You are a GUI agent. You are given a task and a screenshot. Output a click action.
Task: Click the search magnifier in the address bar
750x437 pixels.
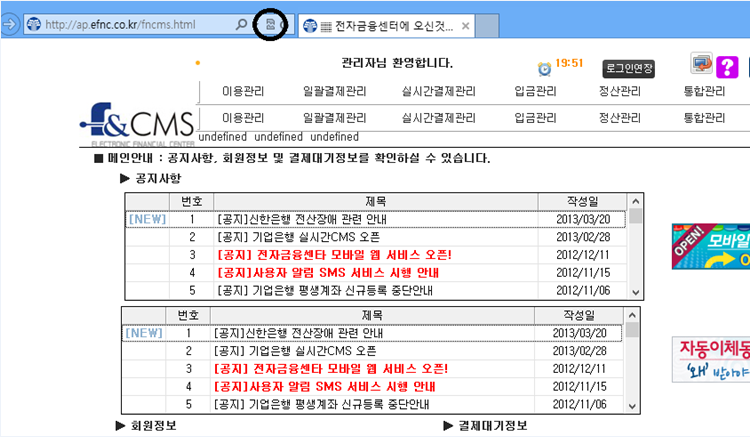point(242,24)
